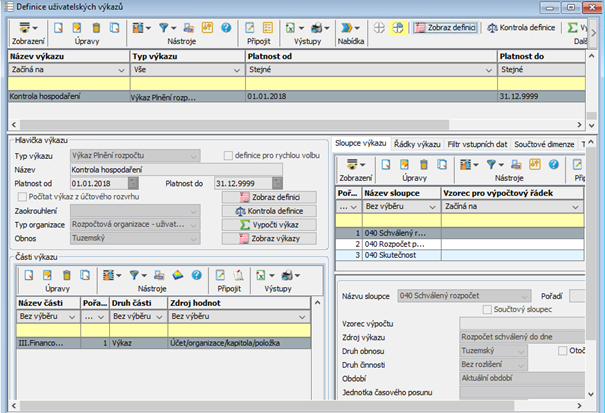The image size is (605, 413).
Task: Click the new record icon in Části výkazu
Action: (29, 275)
